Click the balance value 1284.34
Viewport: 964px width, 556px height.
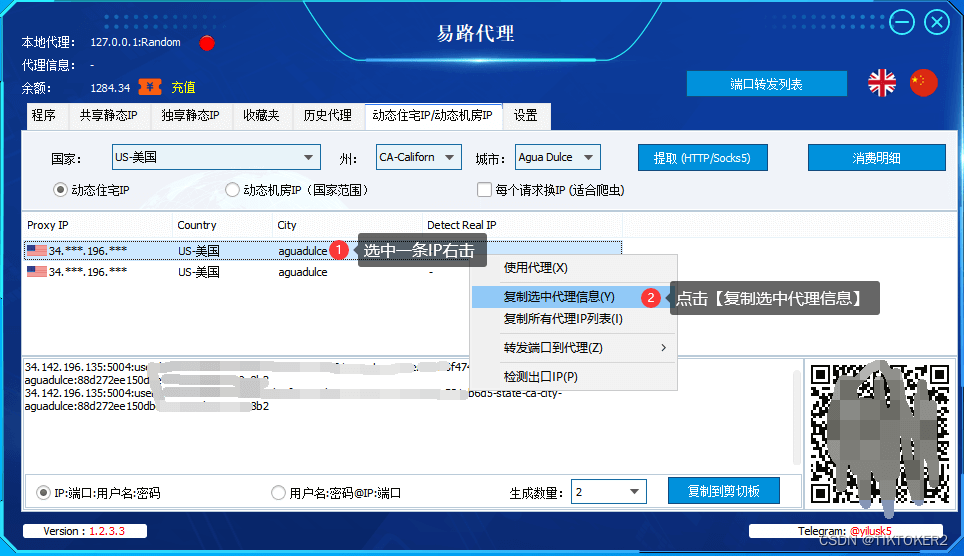tap(110, 88)
